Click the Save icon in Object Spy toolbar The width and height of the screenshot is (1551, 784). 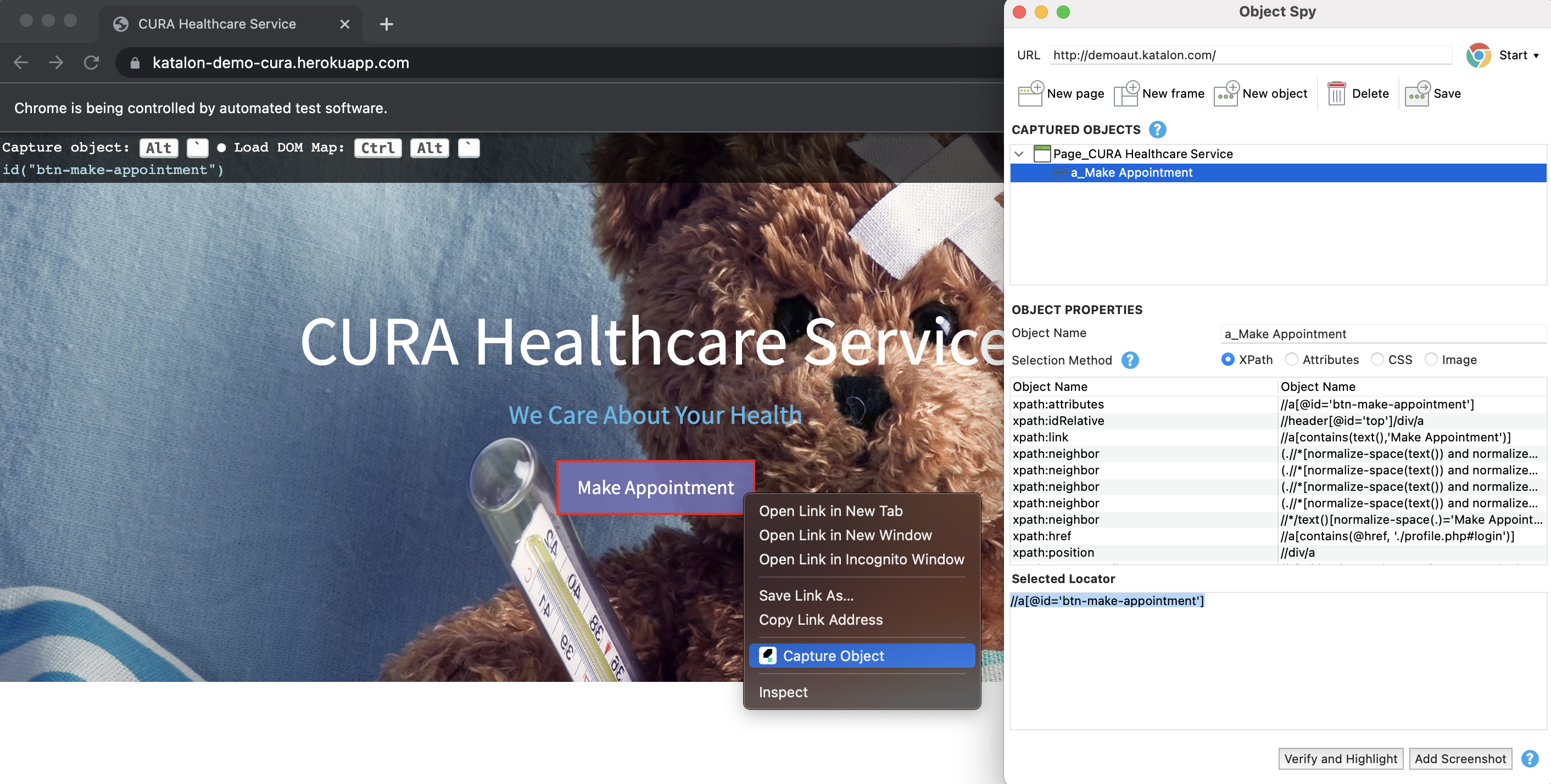pos(1418,93)
